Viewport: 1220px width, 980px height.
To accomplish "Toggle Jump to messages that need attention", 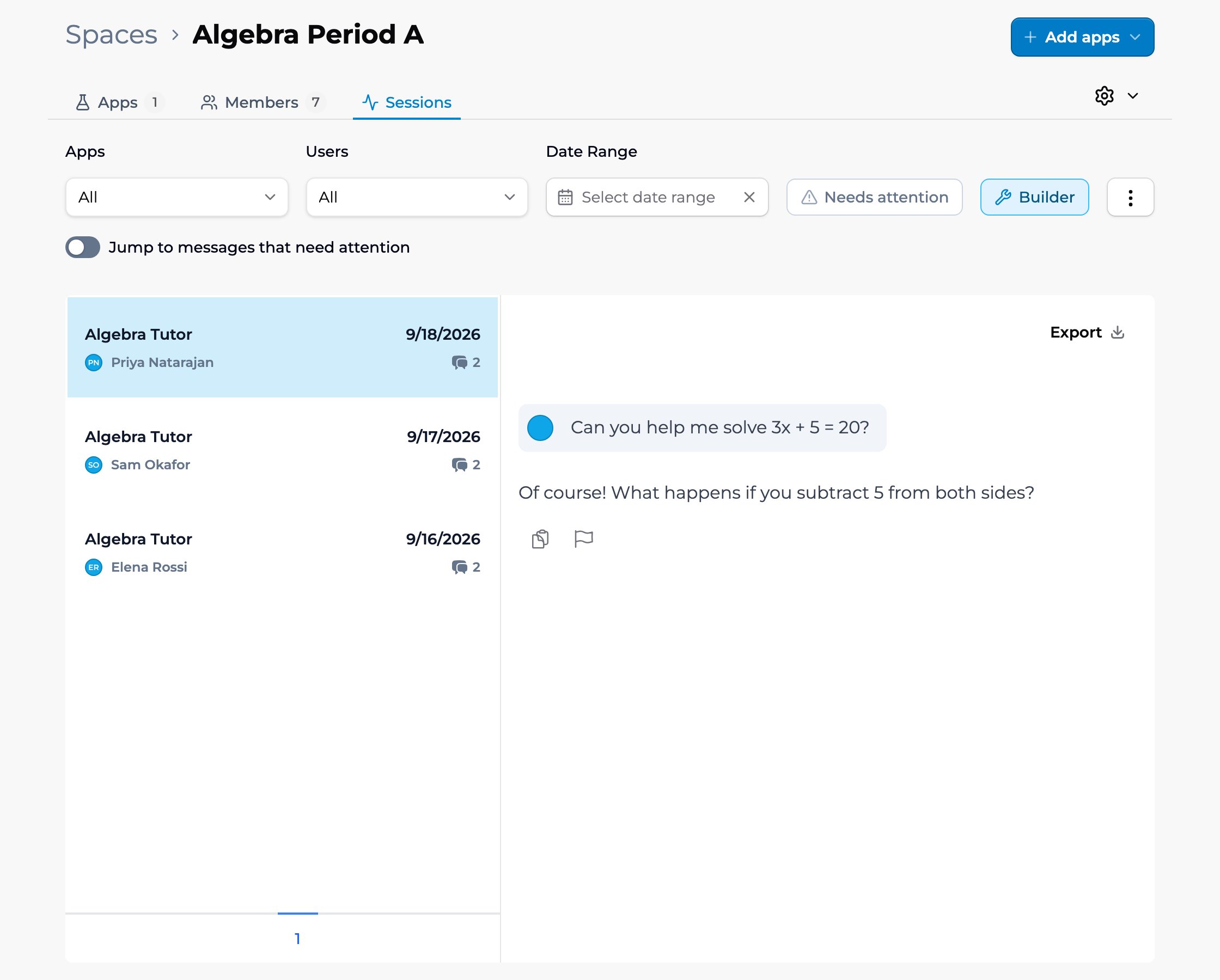I will tap(83, 247).
